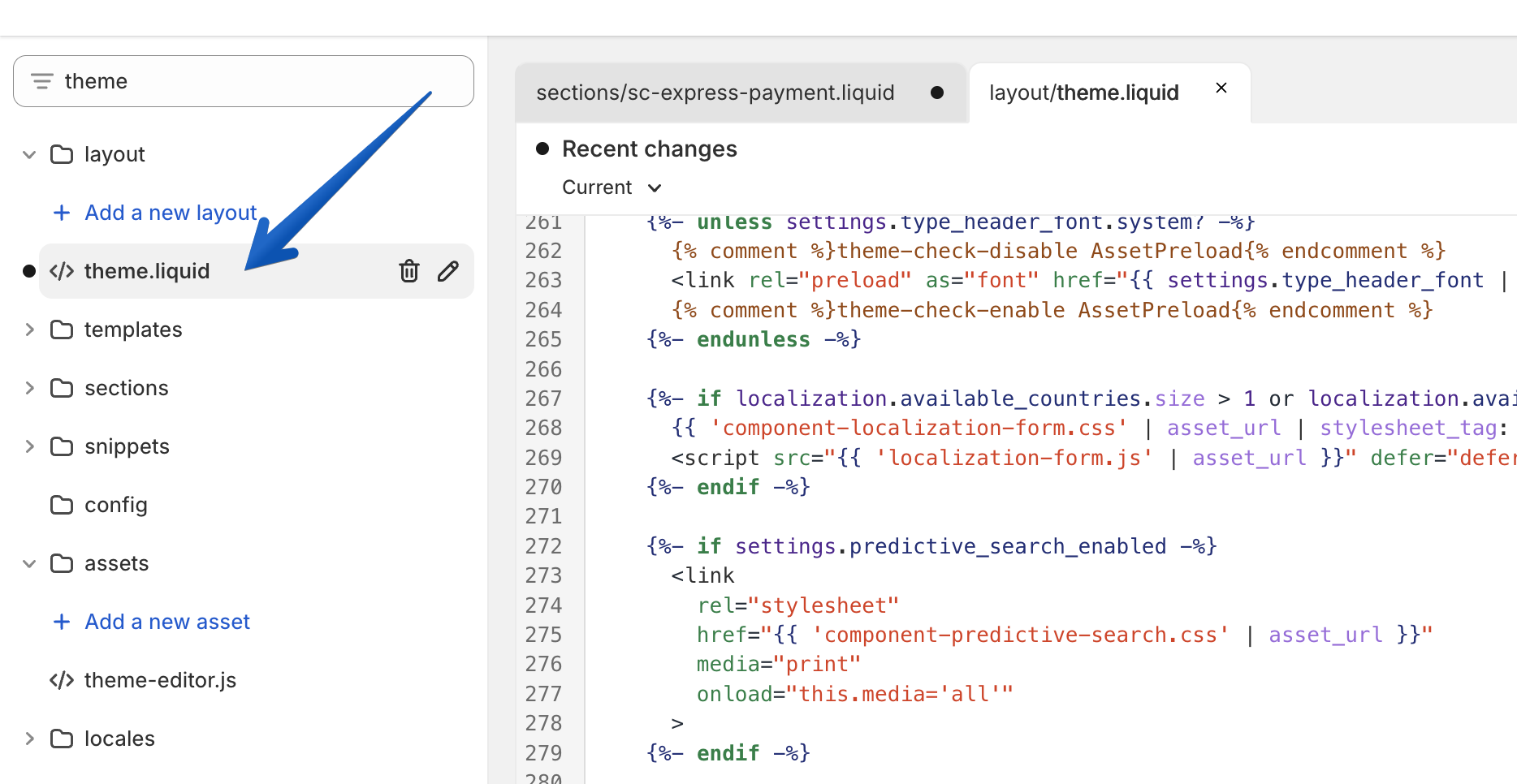The height and width of the screenshot is (784, 1517).
Task: Click 'localization-form.js' string on line 269
Action: [x=1014, y=458]
